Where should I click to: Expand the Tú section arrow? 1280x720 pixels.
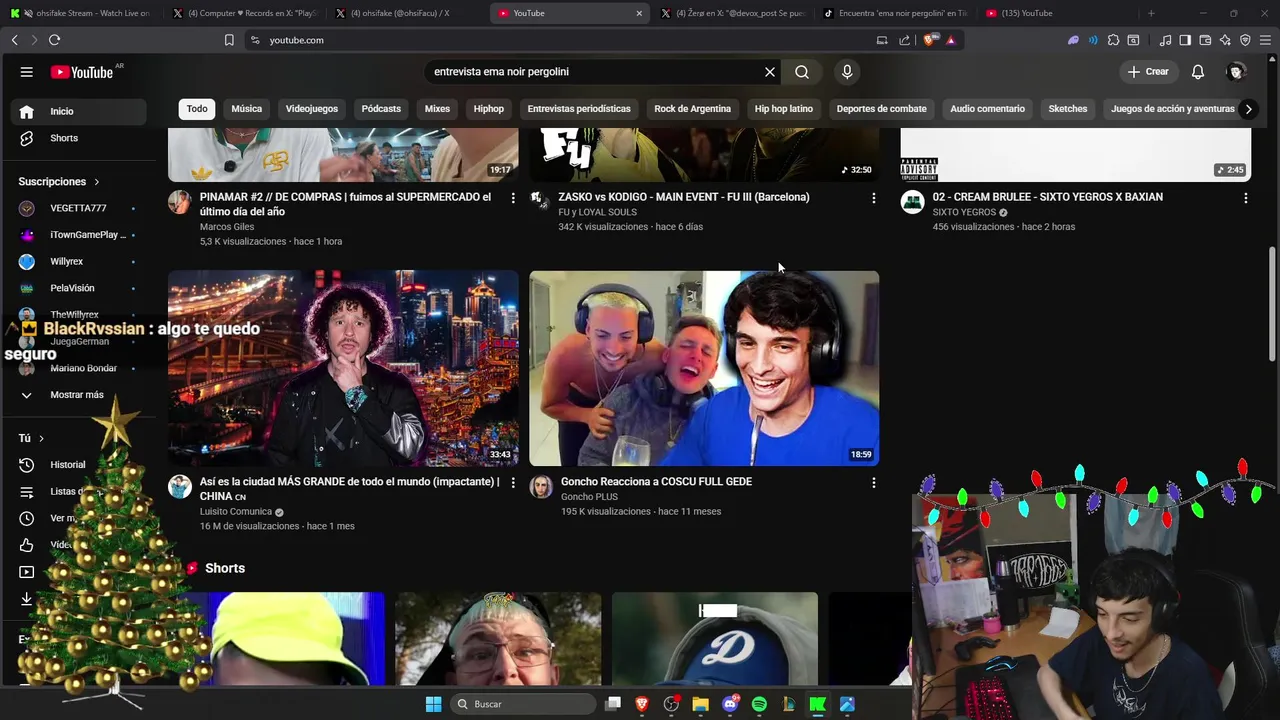(x=41, y=438)
